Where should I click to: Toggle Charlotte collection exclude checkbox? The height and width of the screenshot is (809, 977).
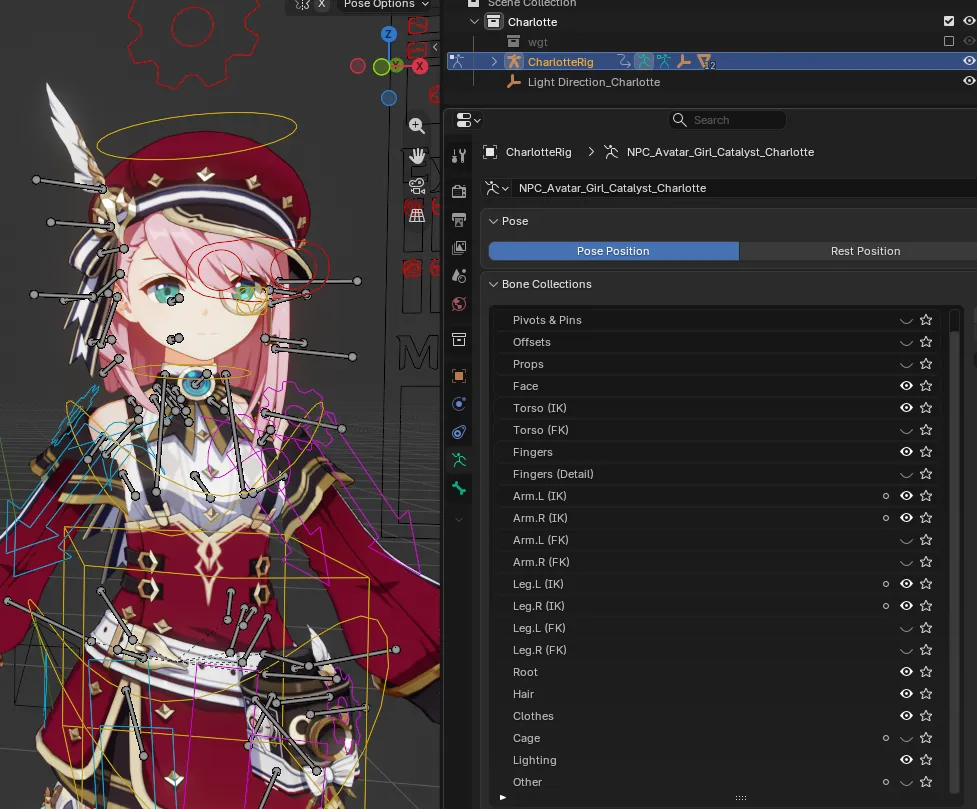pyautogui.click(x=949, y=21)
